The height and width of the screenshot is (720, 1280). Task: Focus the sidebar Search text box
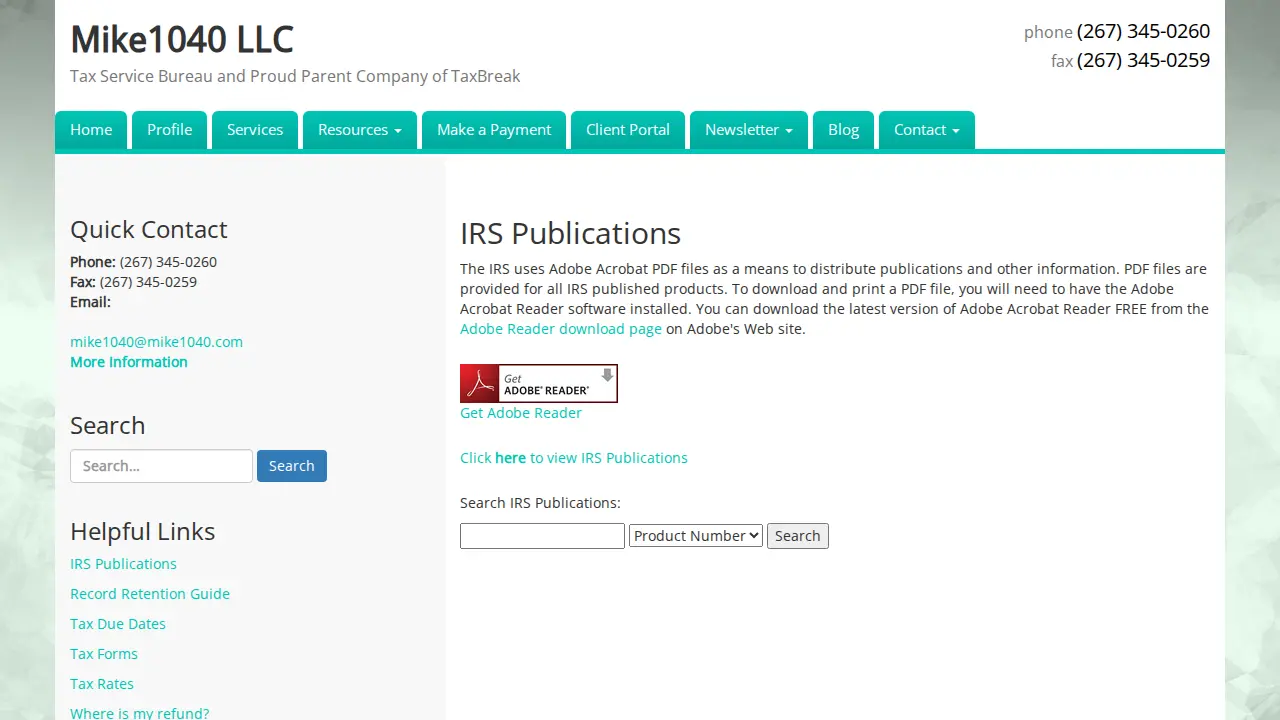tap(161, 466)
